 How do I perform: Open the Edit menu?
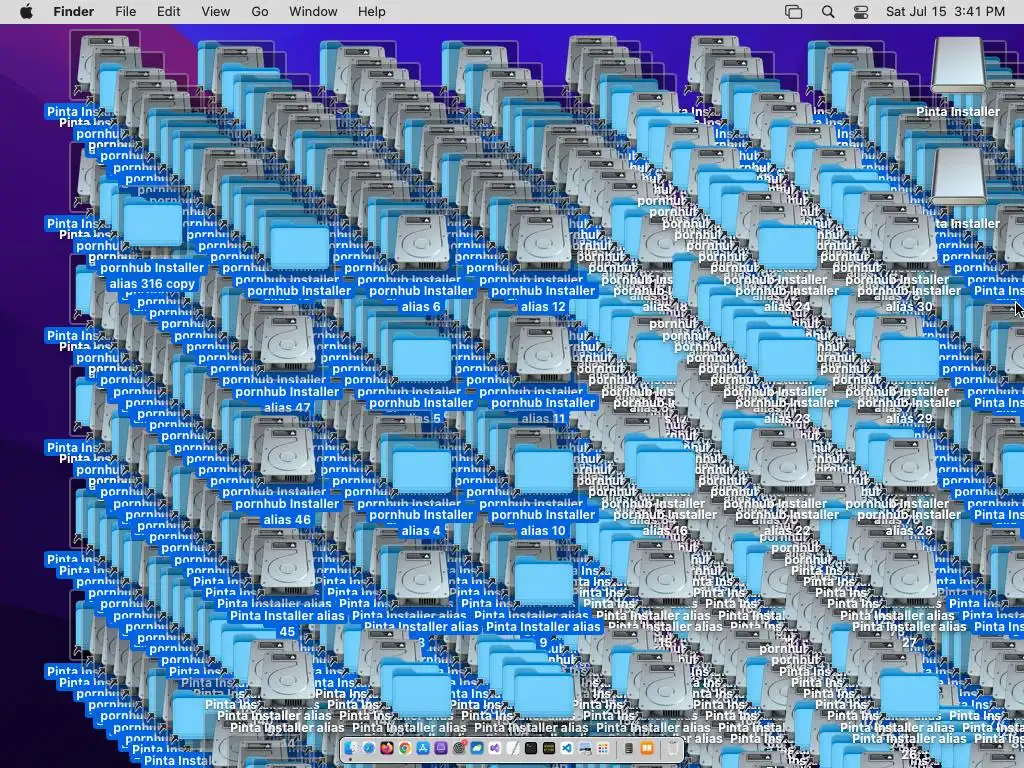coord(168,12)
